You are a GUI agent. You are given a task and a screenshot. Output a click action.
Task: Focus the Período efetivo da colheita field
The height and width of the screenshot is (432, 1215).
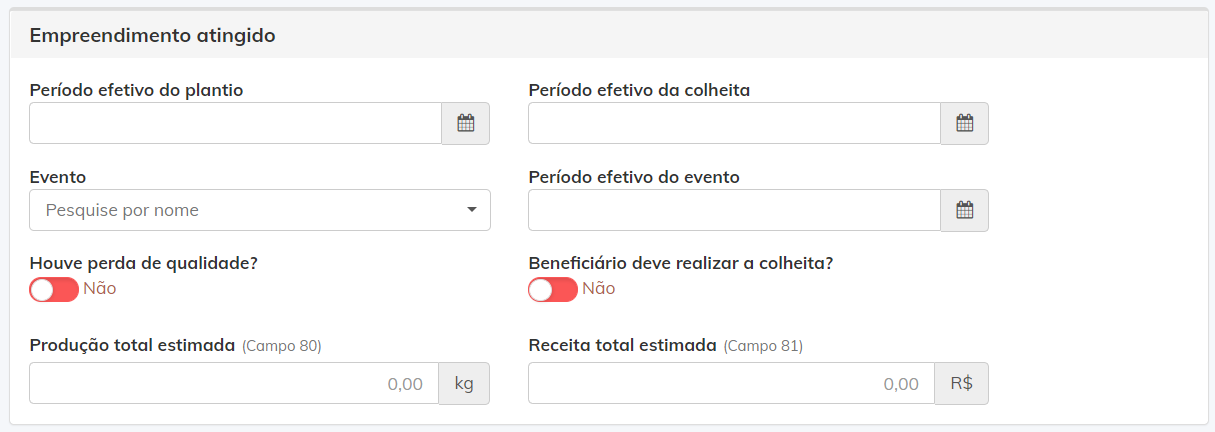(x=735, y=123)
